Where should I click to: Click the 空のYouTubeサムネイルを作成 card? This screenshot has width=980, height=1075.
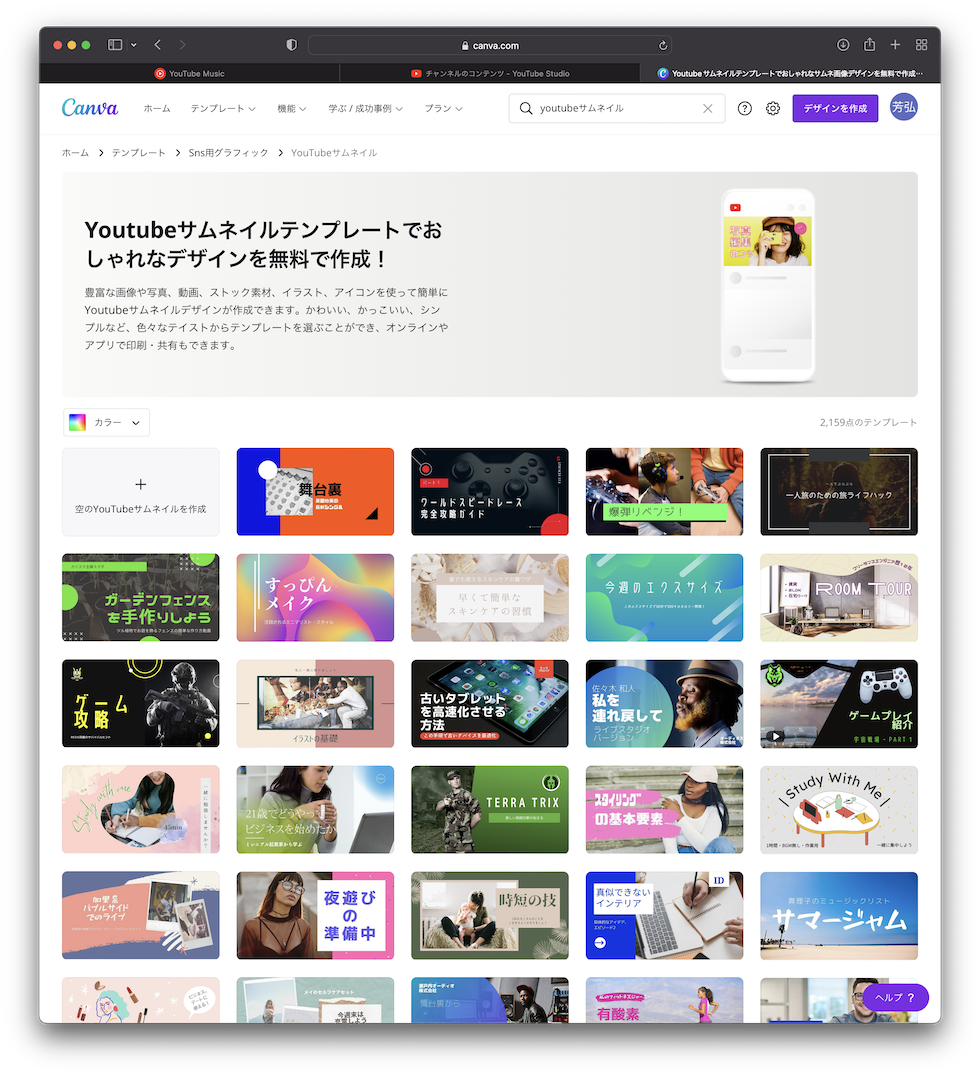140,491
